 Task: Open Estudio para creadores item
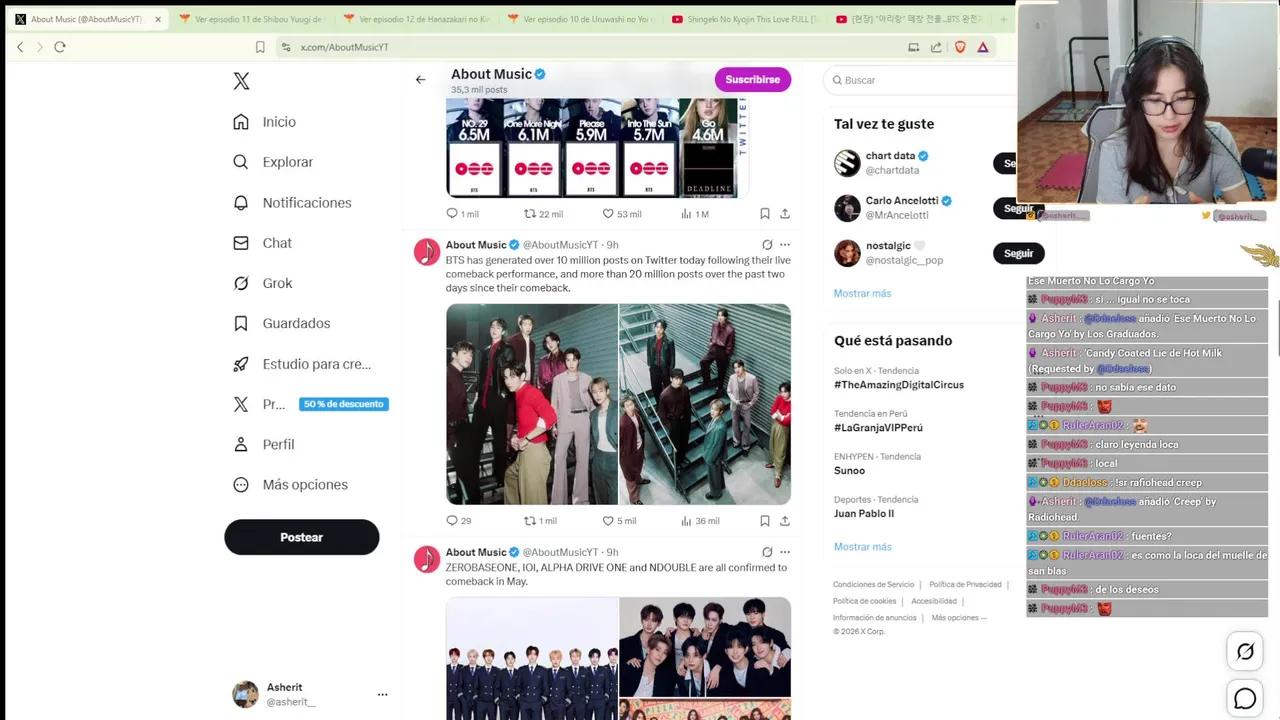(x=302, y=364)
